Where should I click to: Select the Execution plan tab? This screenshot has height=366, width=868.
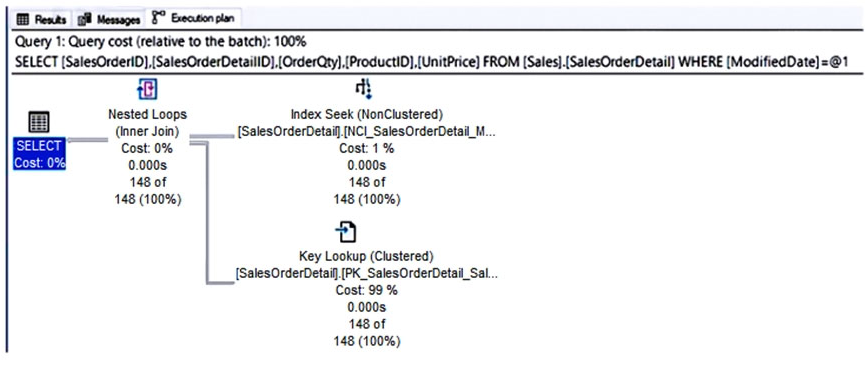pyautogui.click(x=194, y=19)
